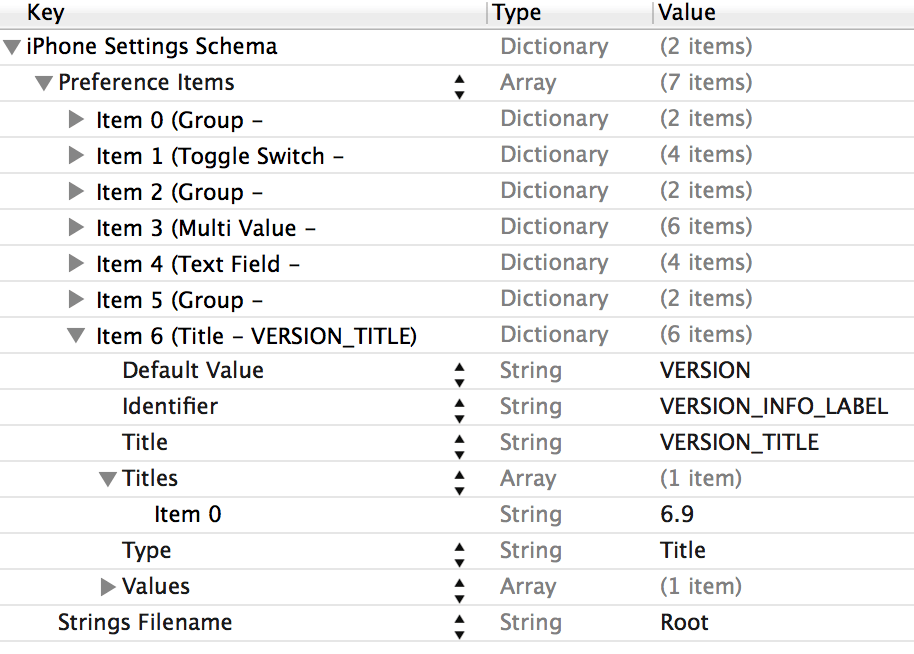Image resolution: width=914 pixels, height=654 pixels.
Task: Open key stepper for Default Value
Action: coord(459,374)
